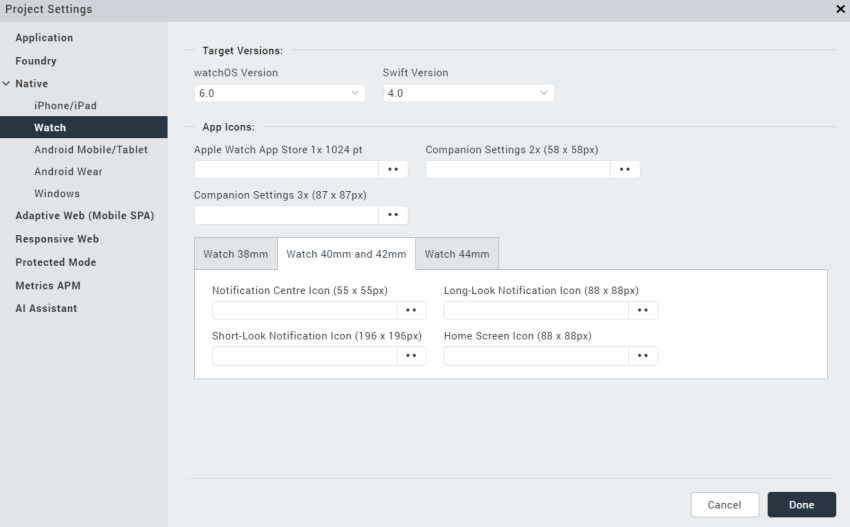Open the watchOS Version dropdown
The width and height of the screenshot is (850, 527).
280,93
